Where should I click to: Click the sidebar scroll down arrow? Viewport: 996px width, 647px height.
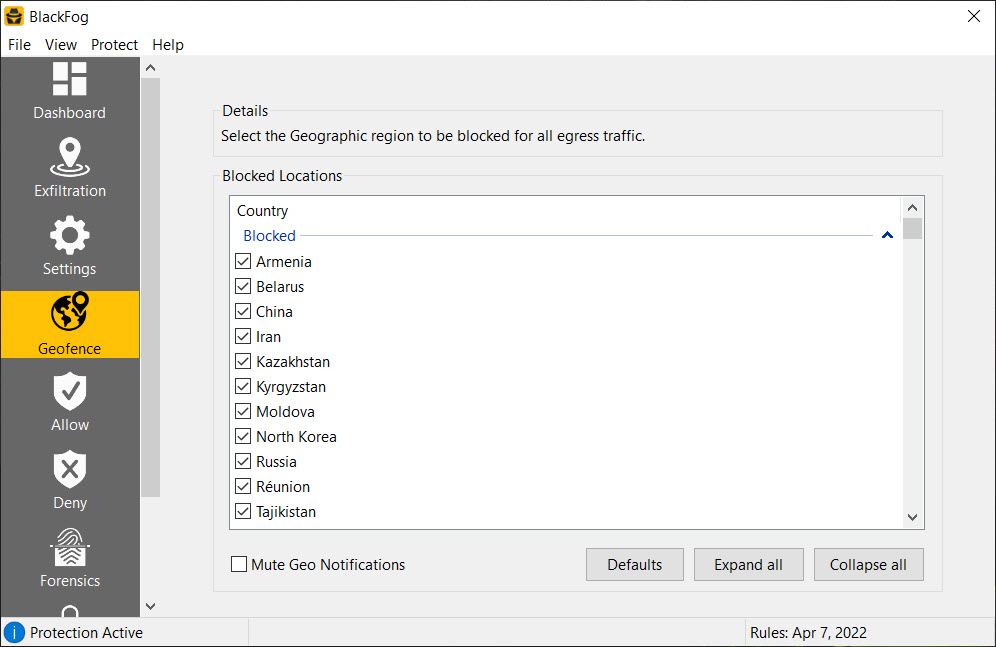pos(151,606)
